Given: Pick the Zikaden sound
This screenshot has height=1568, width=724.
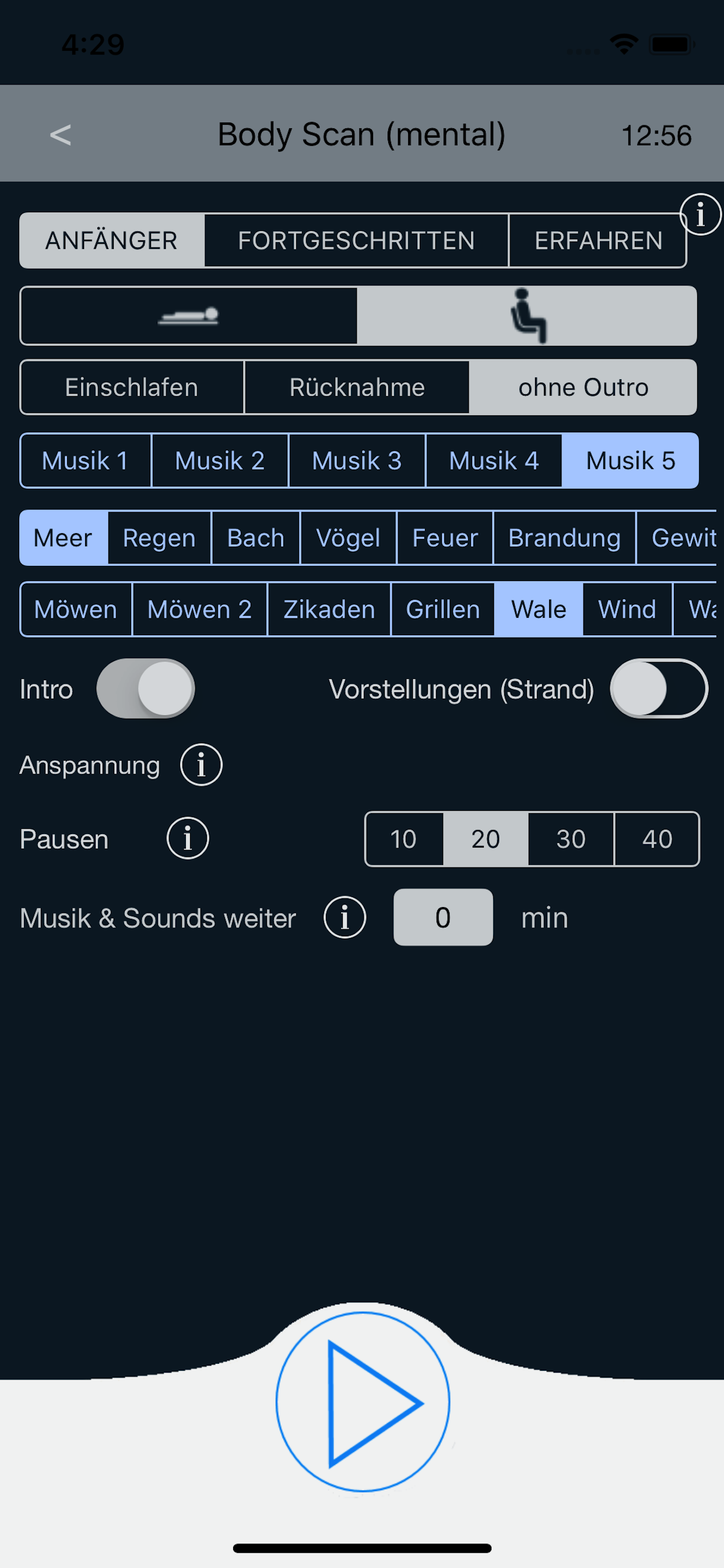Looking at the screenshot, I should point(329,610).
